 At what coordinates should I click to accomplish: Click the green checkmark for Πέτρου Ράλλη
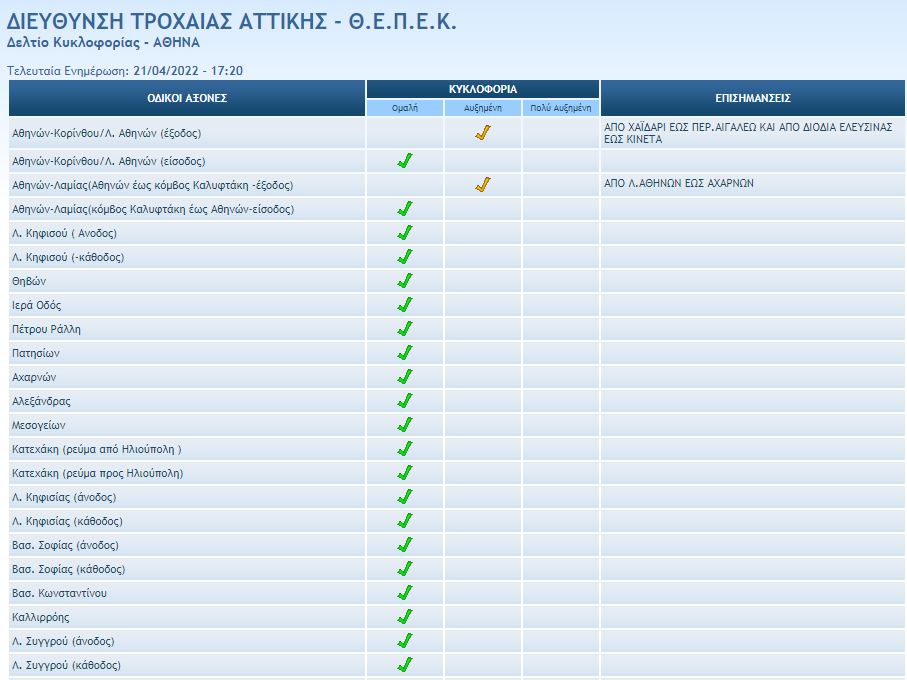[x=405, y=329]
